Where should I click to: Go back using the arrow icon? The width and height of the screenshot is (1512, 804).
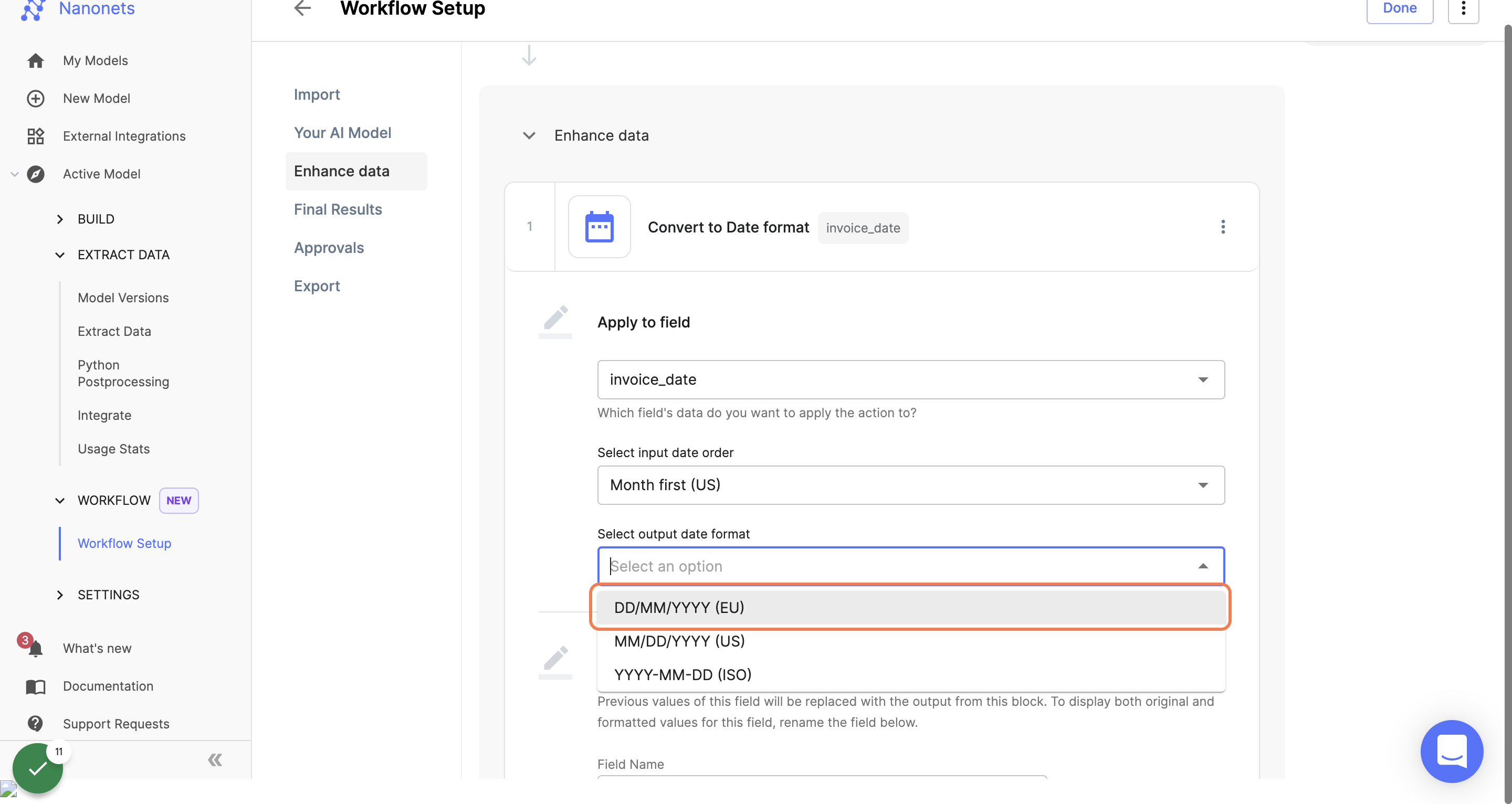click(x=302, y=8)
